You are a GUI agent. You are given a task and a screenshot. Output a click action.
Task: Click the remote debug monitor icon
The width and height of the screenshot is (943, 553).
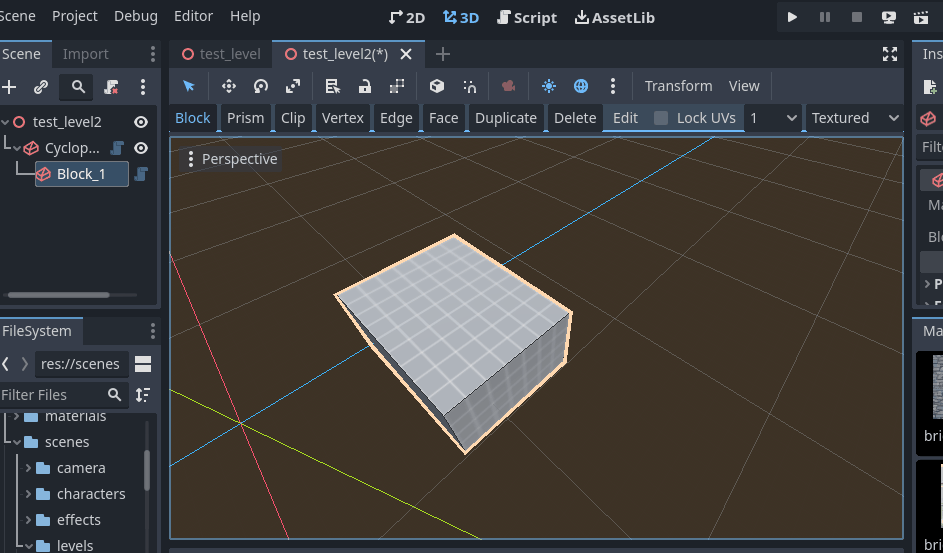tap(889, 17)
